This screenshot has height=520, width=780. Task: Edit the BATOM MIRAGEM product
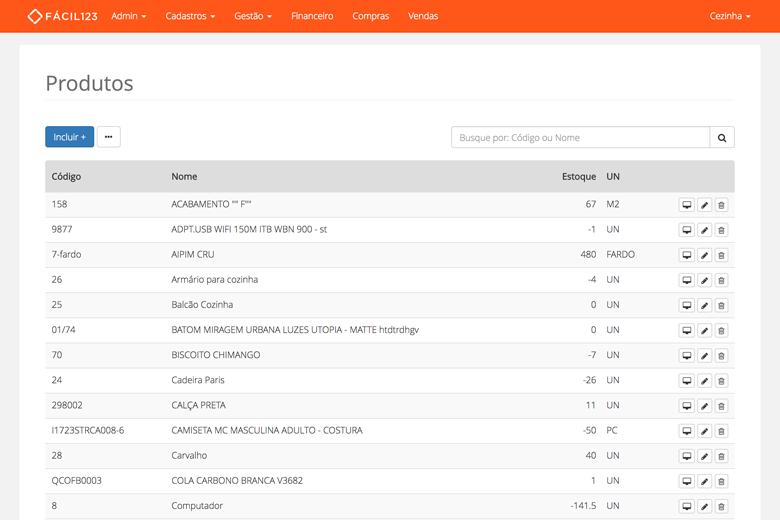pyautogui.click(x=704, y=330)
